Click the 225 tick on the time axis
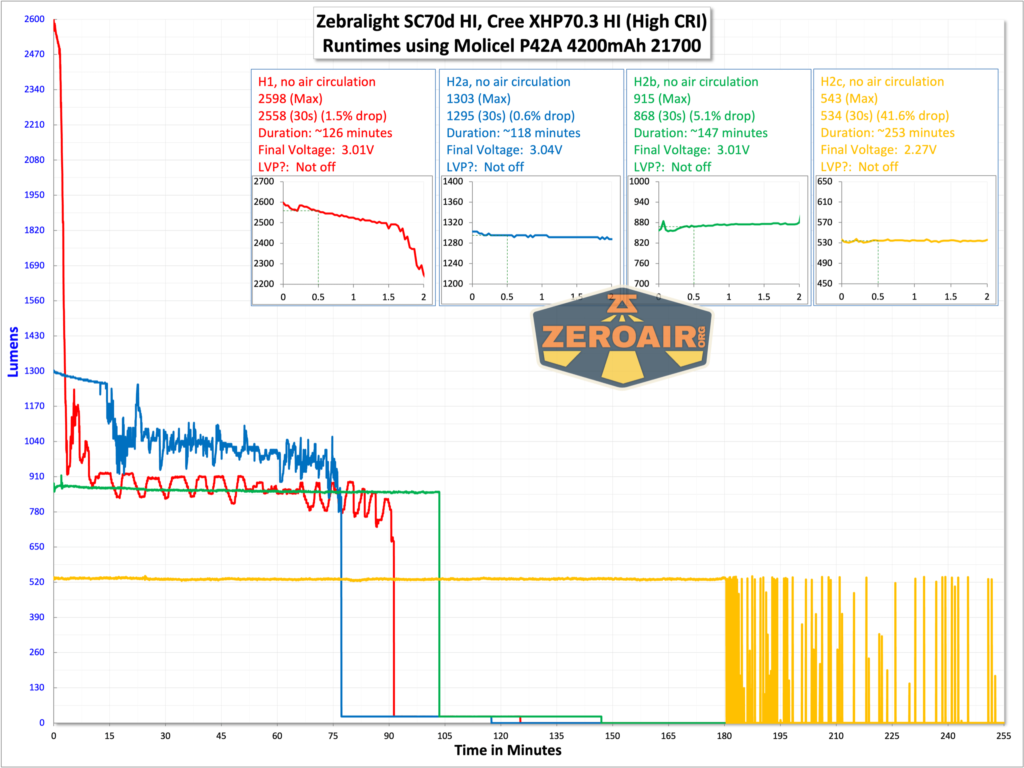Image resolution: width=1024 pixels, height=768 pixels. [892, 736]
